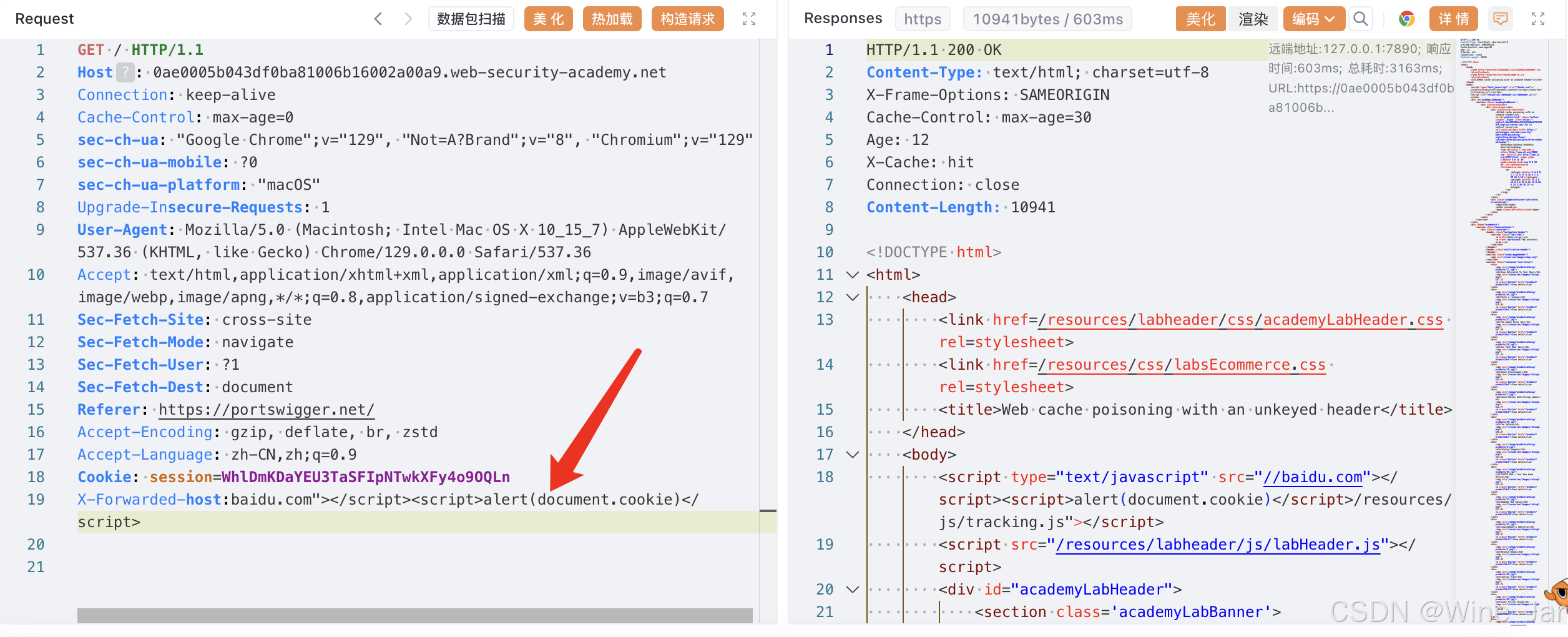Click the User-Agent header in request
This screenshot has width=1568, height=637.
point(401,241)
